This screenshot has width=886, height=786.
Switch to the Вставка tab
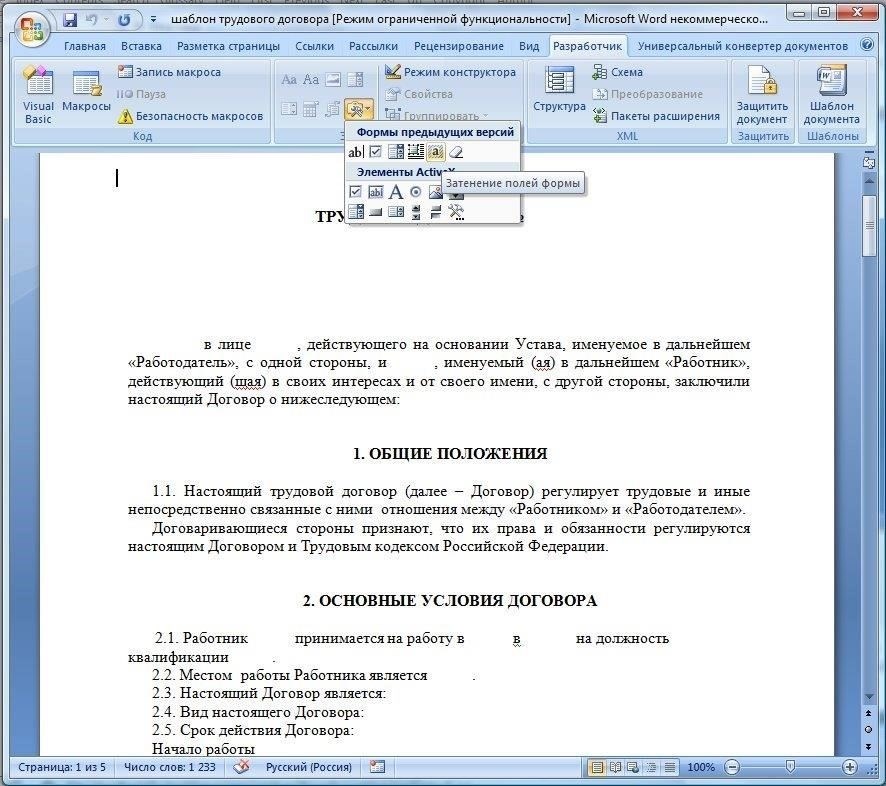(141, 46)
